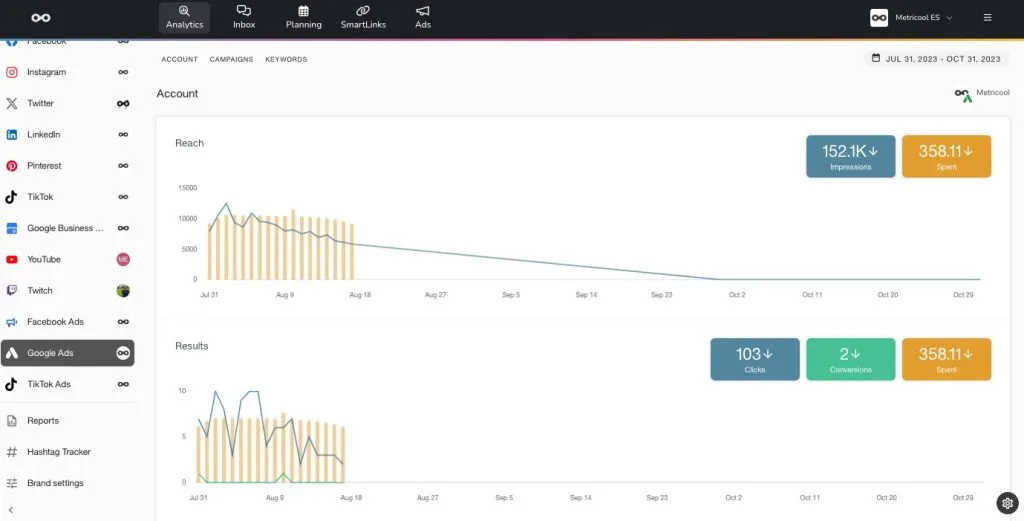Click the calendar icon in date range
Screen dimensions: 1024x521
point(876,59)
